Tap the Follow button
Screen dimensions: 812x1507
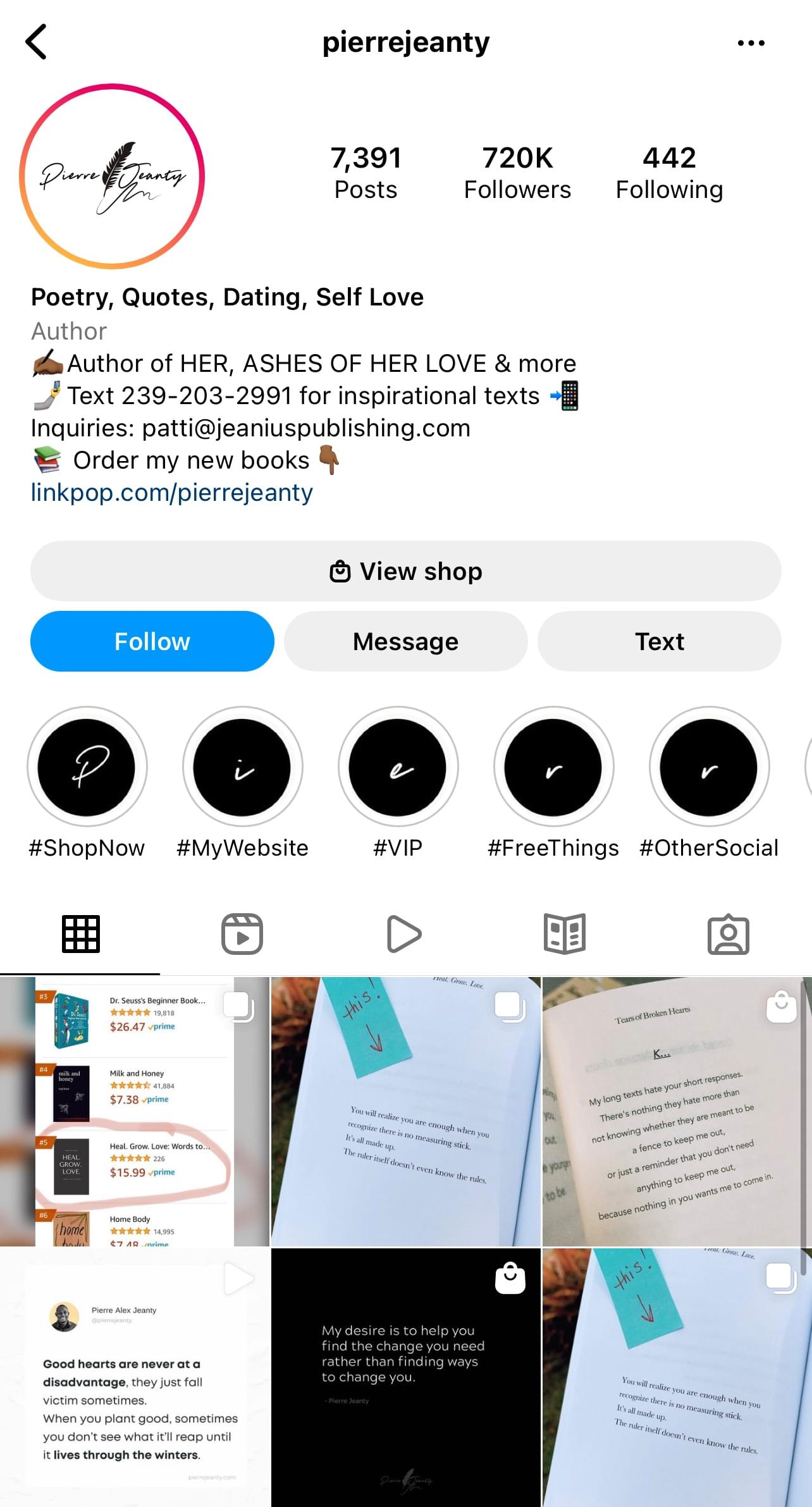point(152,641)
